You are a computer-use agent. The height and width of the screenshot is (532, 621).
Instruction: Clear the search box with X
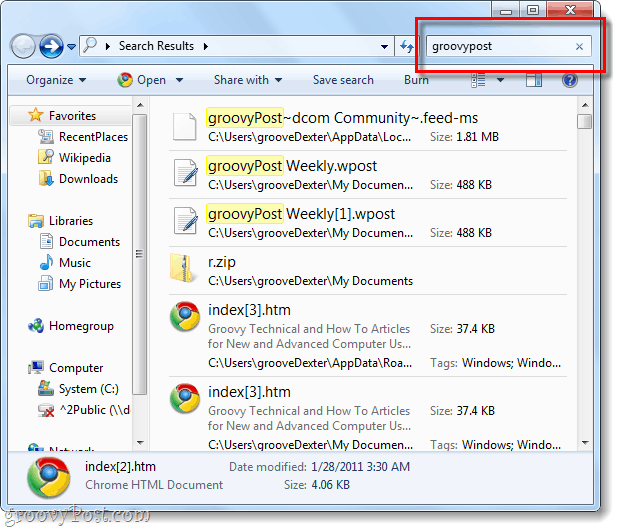pos(579,47)
